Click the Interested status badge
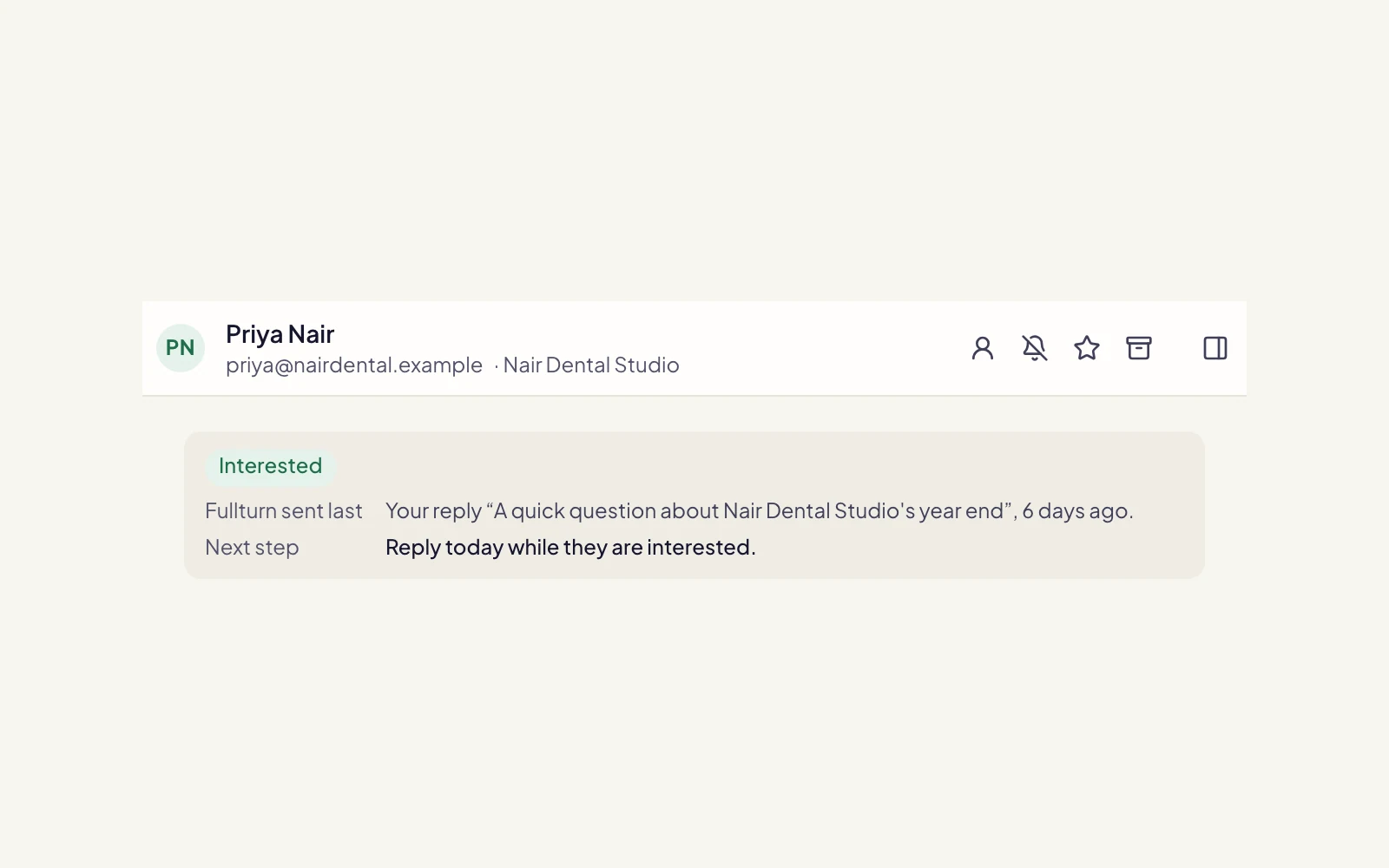The image size is (1389, 868). click(x=270, y=466)
